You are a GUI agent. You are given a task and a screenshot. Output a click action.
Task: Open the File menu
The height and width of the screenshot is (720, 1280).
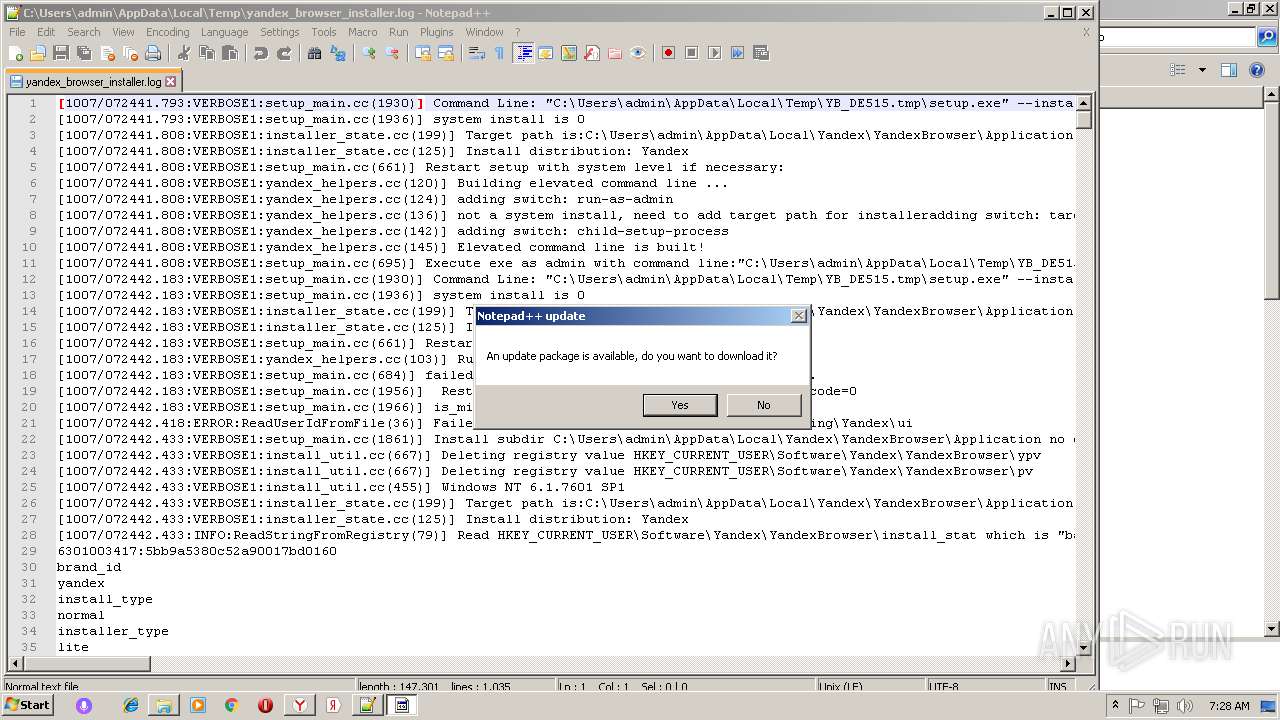(x=17, y=32)
